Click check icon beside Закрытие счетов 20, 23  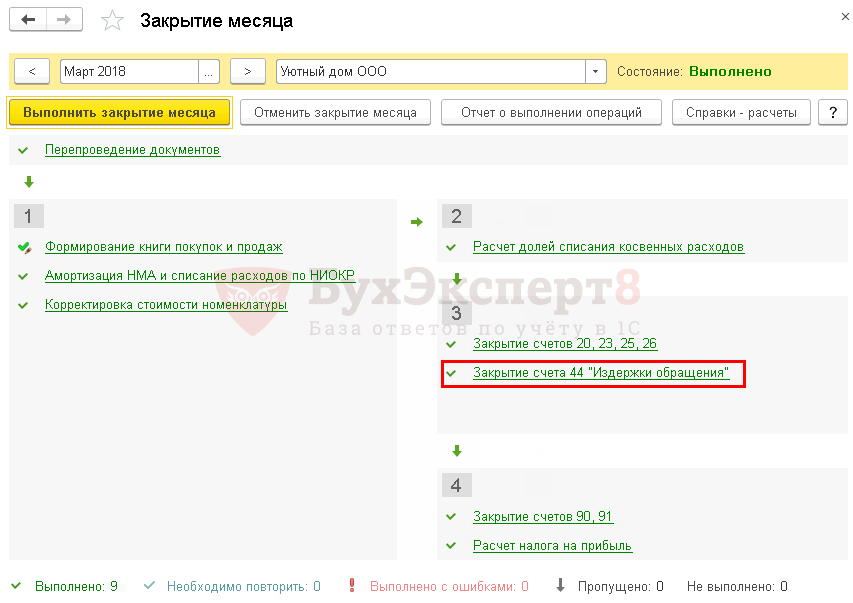point(451,344)
